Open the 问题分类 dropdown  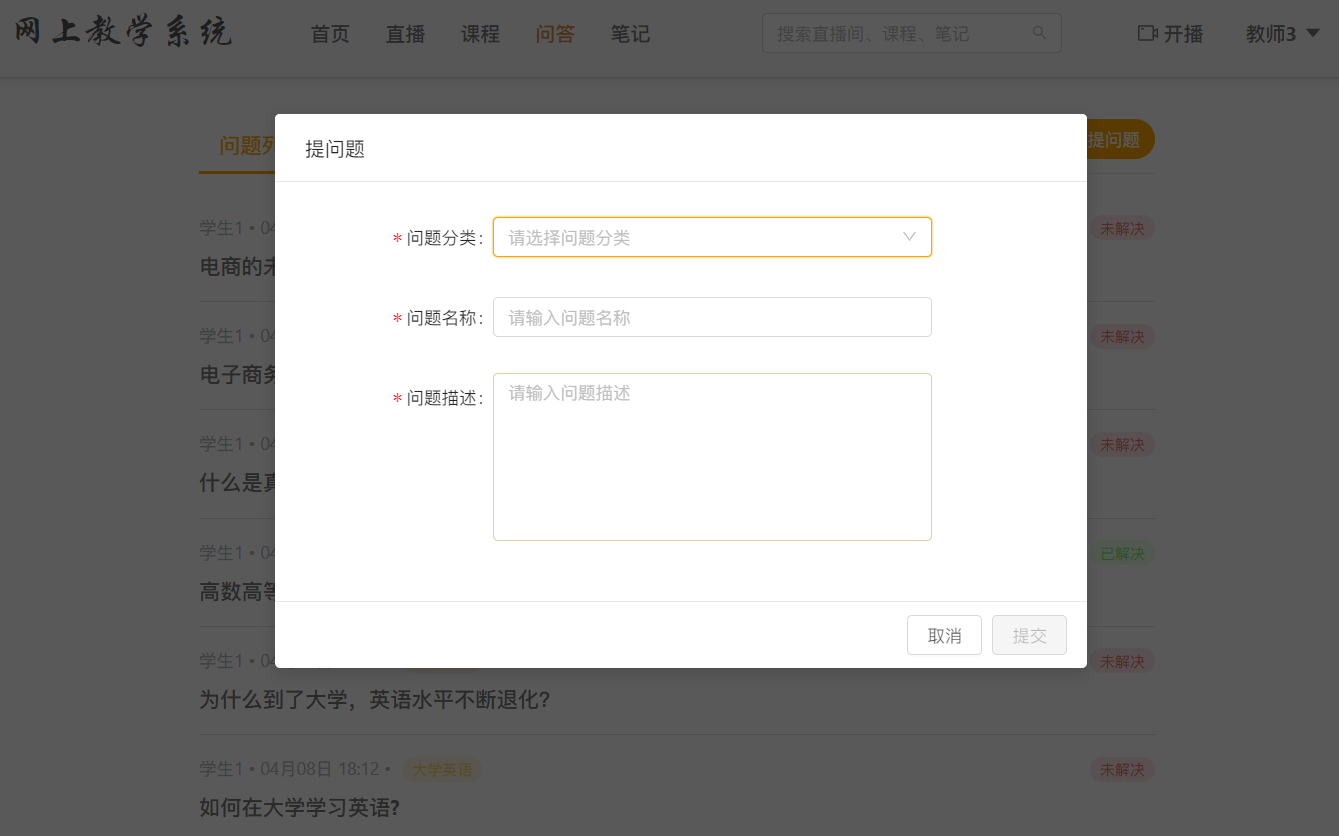pos(712,237)
